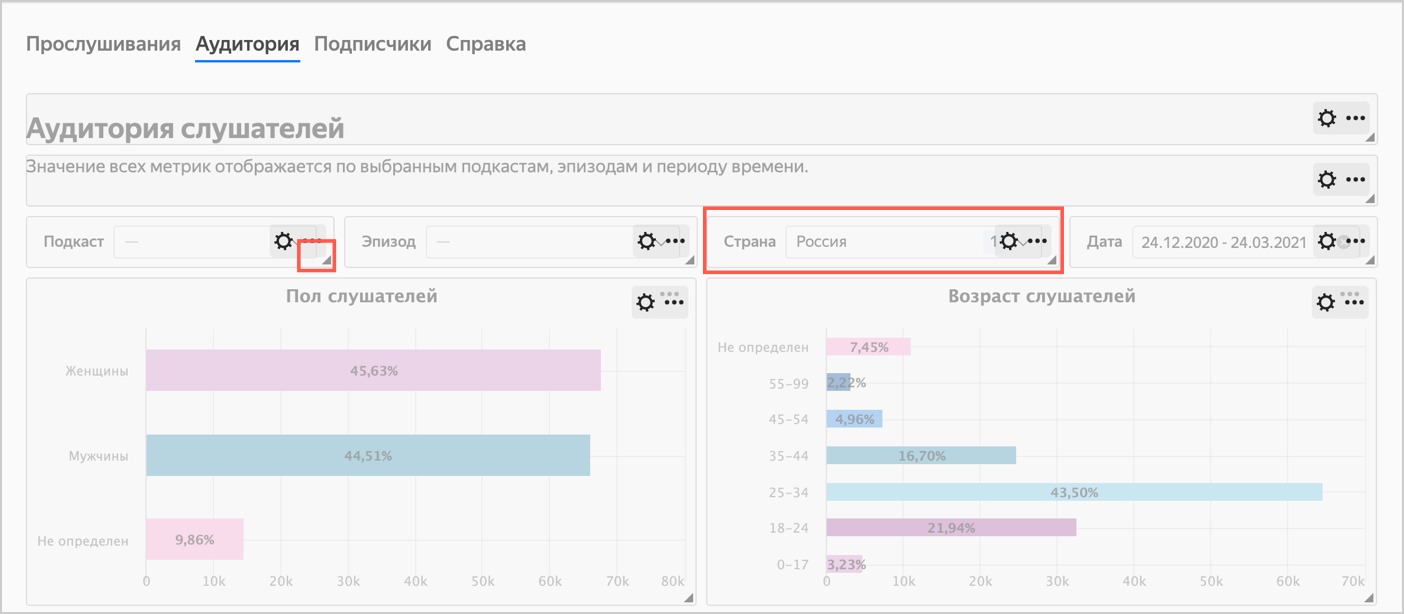The height and width of the screenshot is (614, 1404).
Task: Click resize handle of Подкаст selector widget
Action: 321,259
